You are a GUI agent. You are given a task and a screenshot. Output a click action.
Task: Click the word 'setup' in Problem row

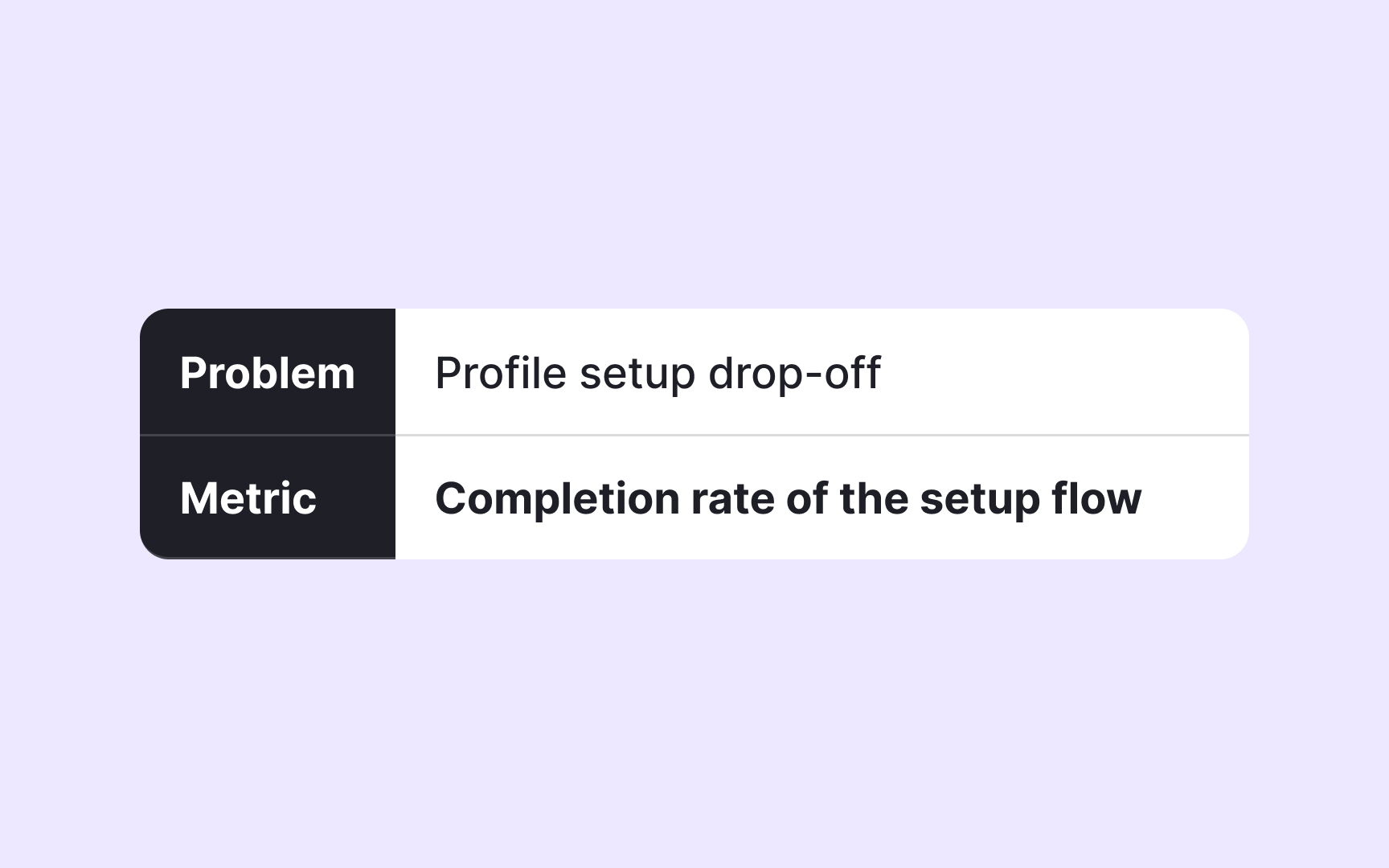[637, 375]
